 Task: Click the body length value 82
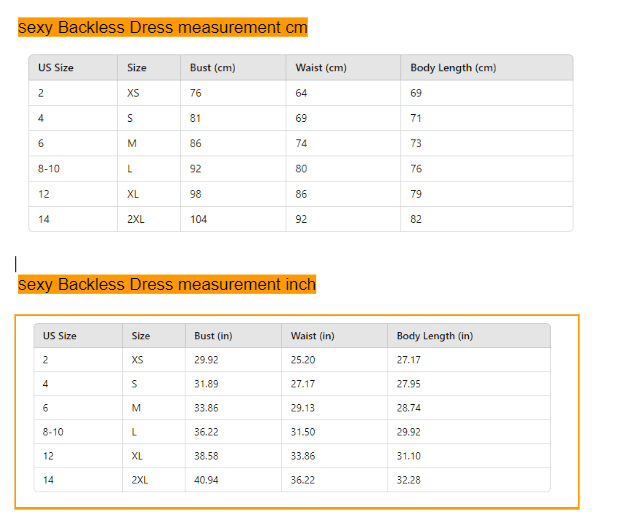(x=416, y=219)
